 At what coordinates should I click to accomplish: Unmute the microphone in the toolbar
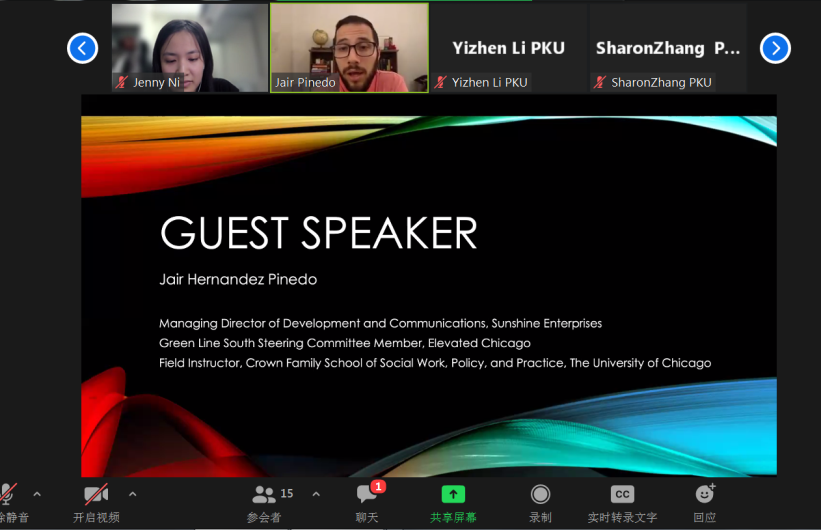click(8, 494)
